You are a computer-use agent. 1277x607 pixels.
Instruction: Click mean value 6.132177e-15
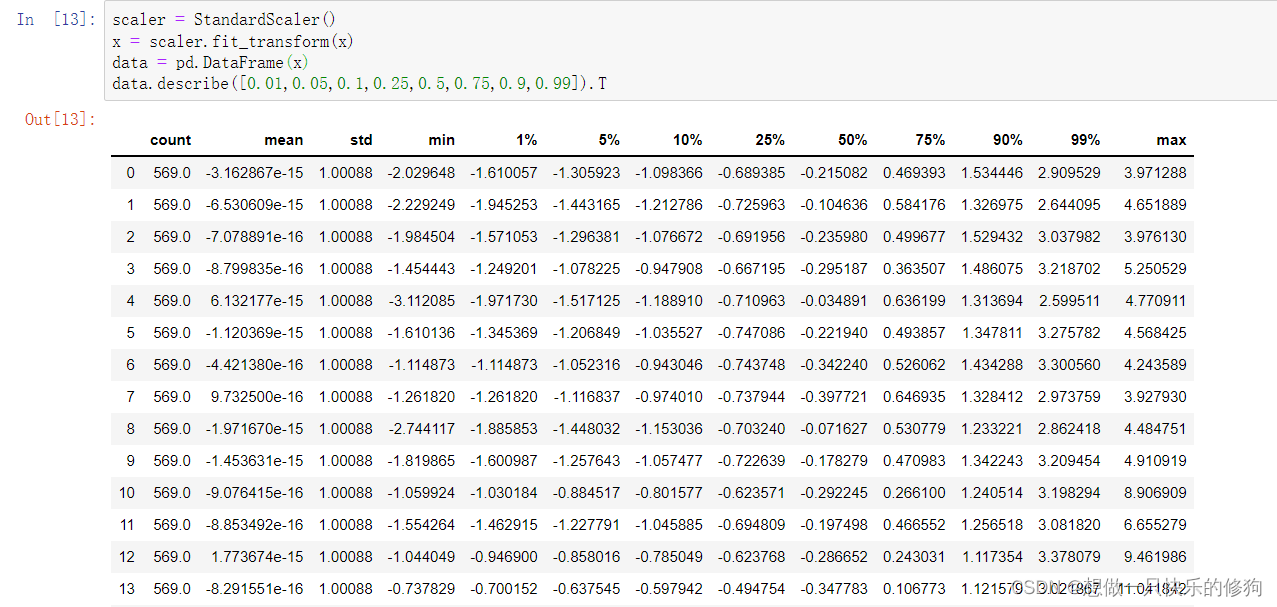(x=256, y=300)
